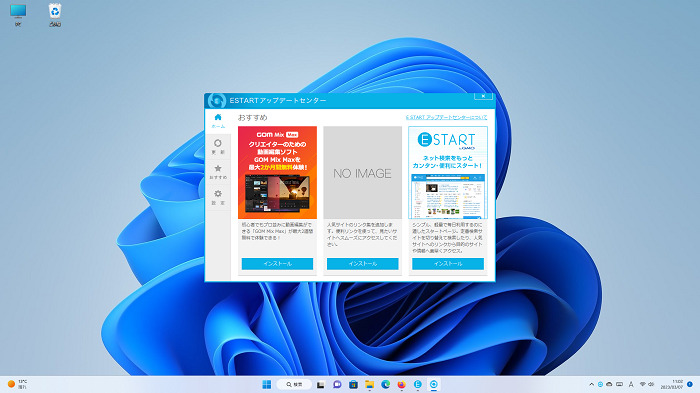This screenshot has width=700, height=393.
Task: Open the volume speaker tray icon
Action: pyautogui.click(x=651, y=385)
